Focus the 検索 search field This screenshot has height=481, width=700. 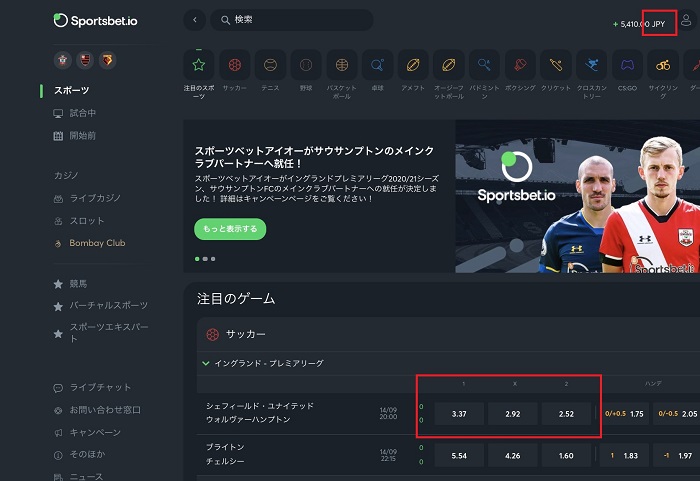click(292, 20)
